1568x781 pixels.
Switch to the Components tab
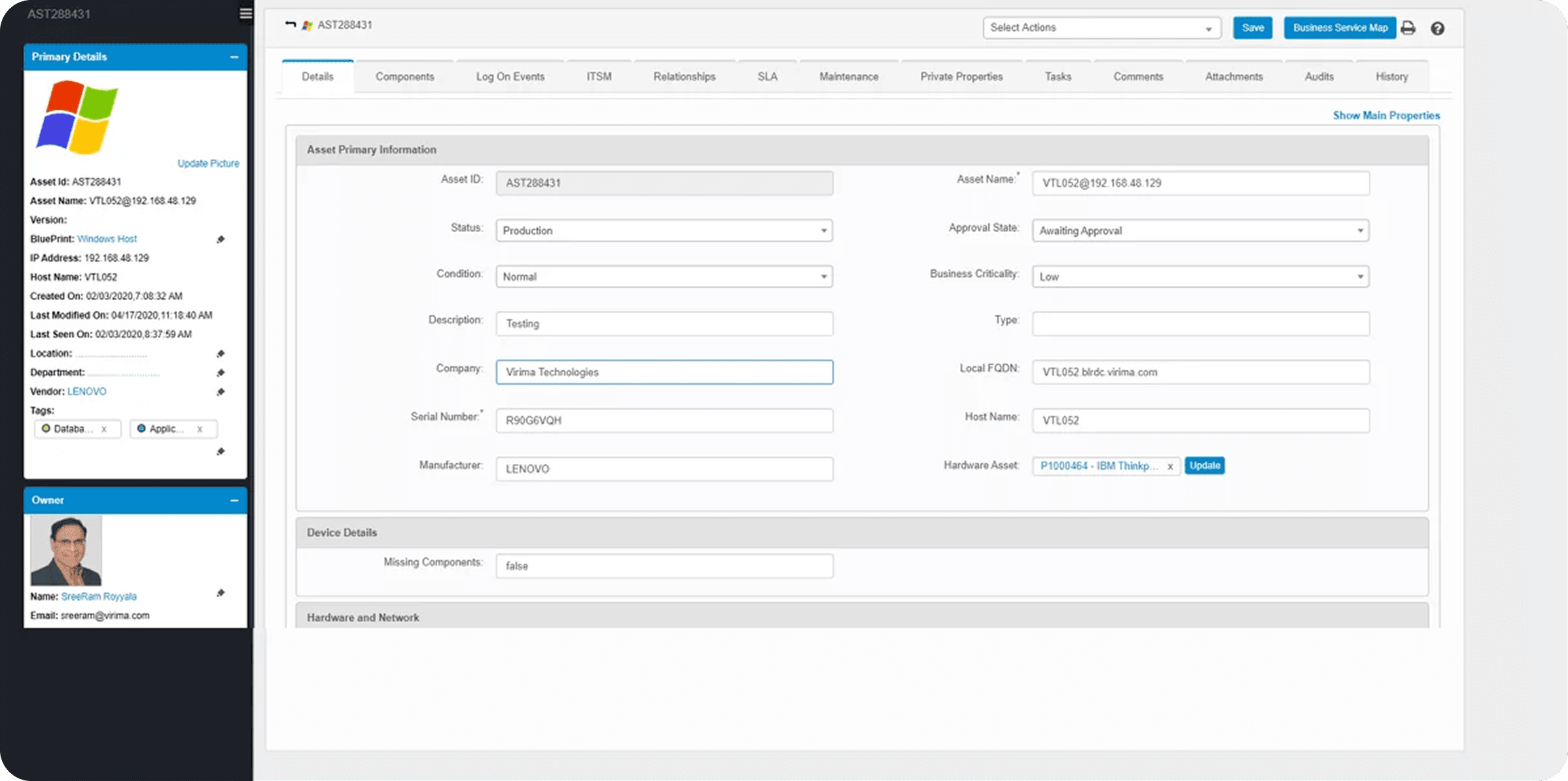404,77
